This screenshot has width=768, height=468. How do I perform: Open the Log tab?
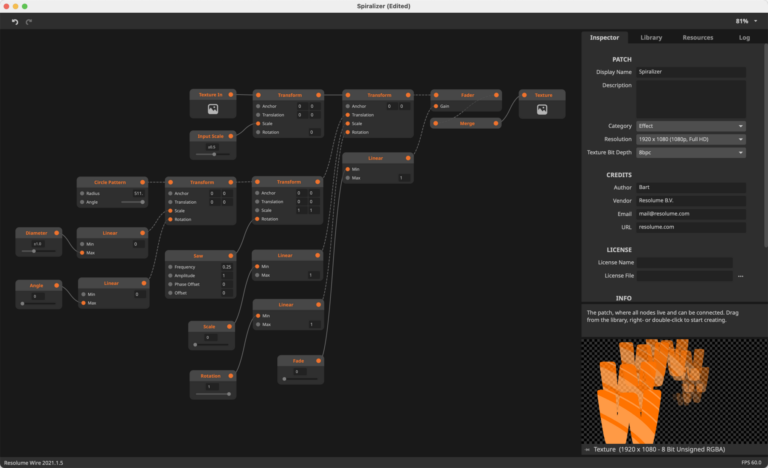tap(744, 37)
